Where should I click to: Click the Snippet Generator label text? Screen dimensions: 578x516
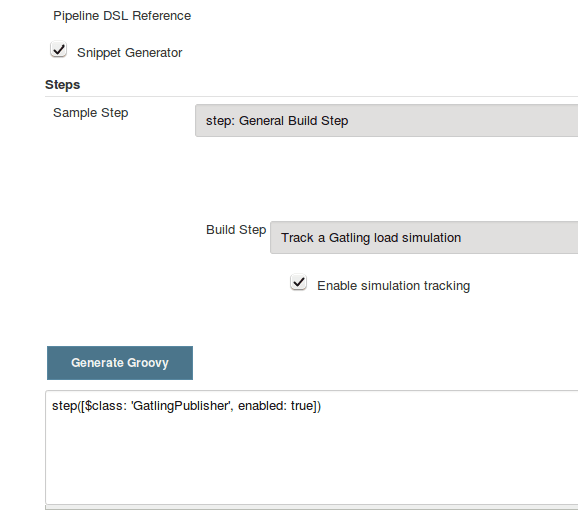tap(129, 53)
